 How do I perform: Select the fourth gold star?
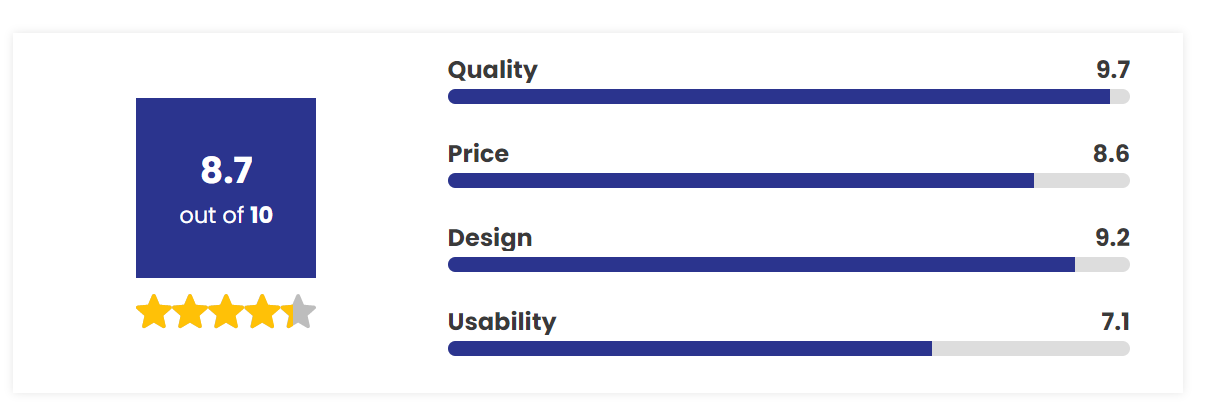tap(262, 312)
